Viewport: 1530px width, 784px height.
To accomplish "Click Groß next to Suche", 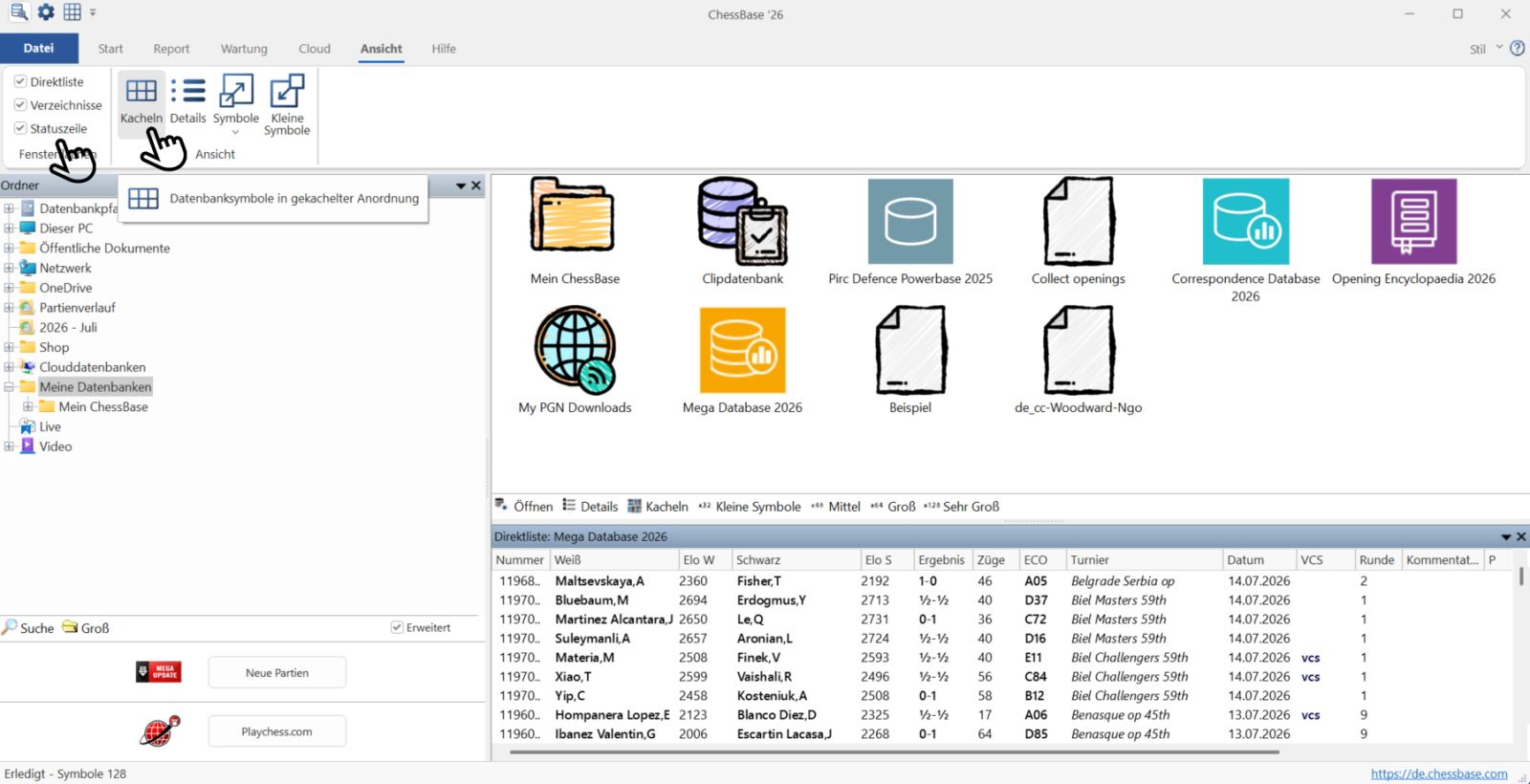I will [x=86, y=628].
